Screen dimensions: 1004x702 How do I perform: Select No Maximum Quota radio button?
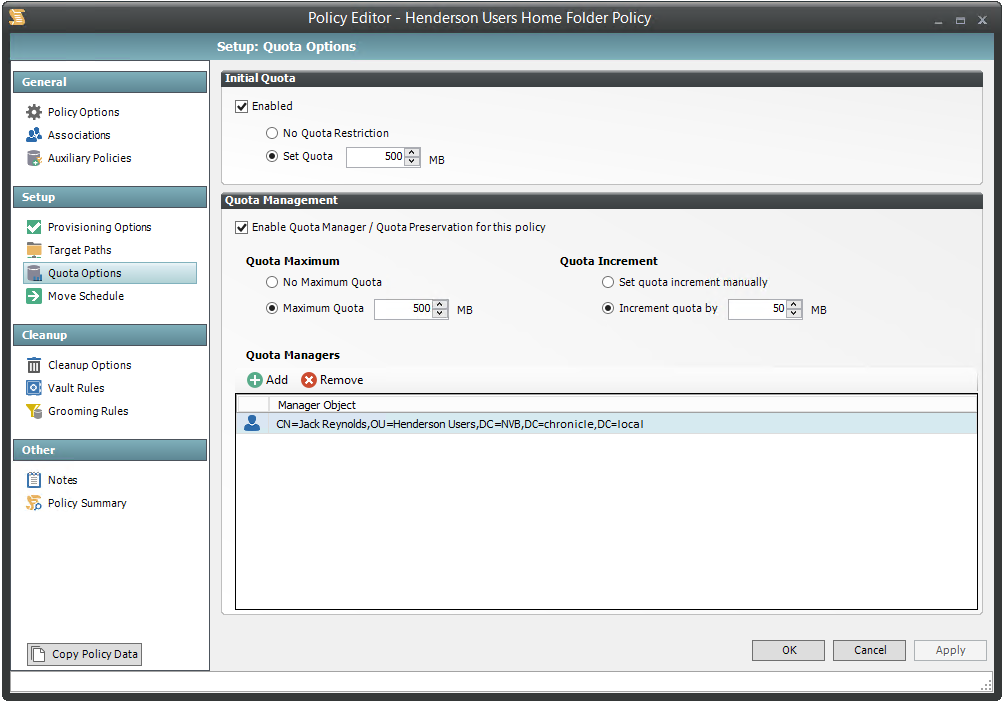[x=272, y=282]
